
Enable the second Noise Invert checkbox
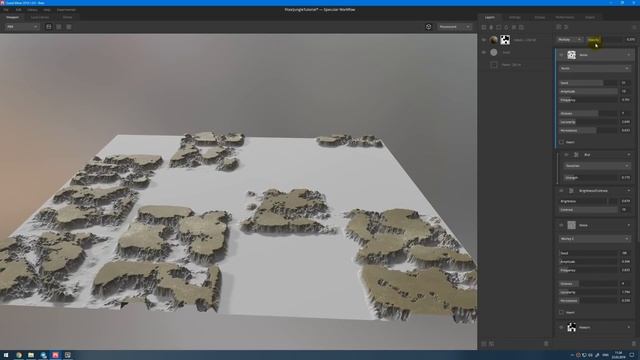pyautogui.click(x=562, y=312)
